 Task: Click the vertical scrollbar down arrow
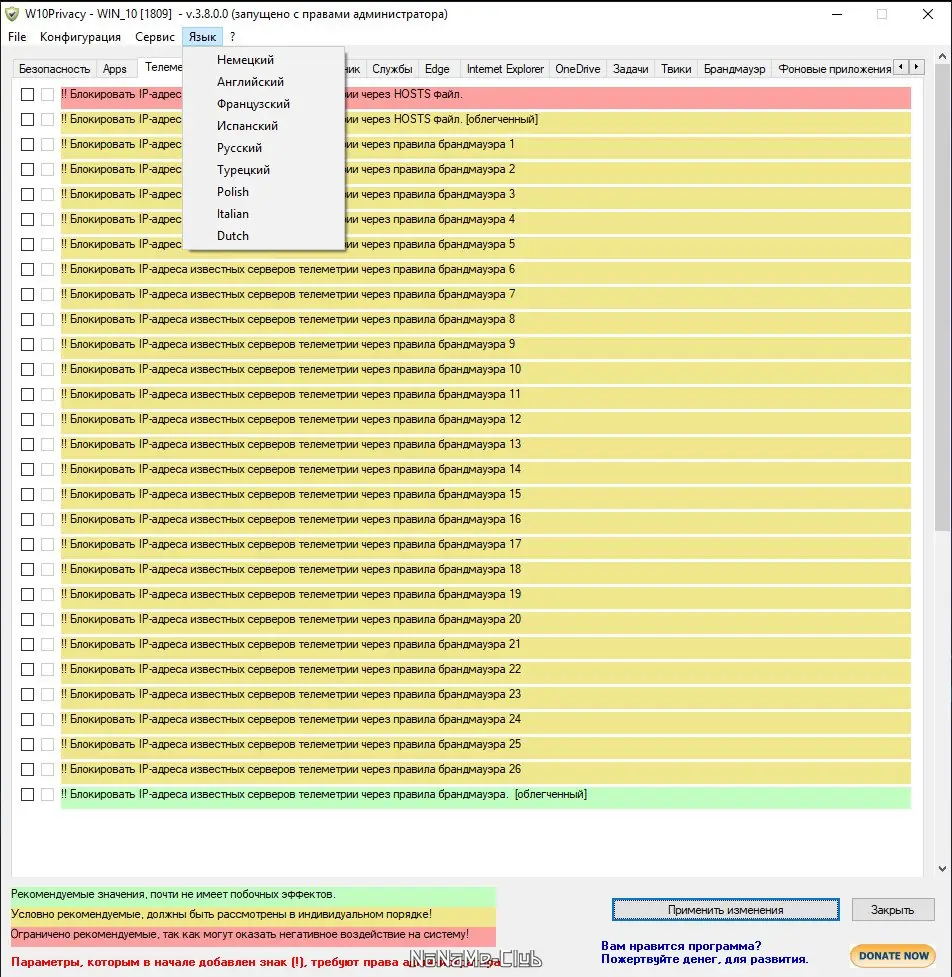942,869
